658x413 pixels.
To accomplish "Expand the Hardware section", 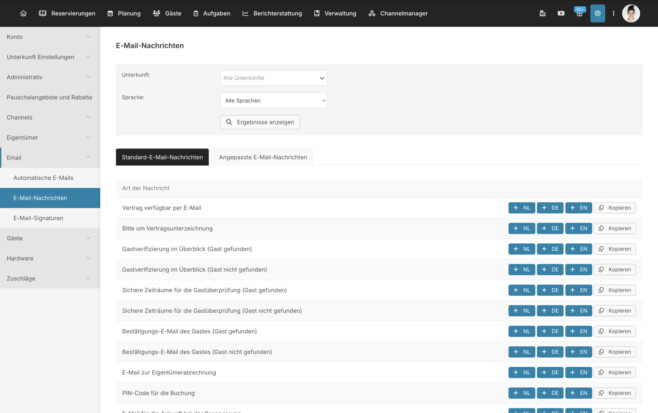I will click(x=50, y=259).
